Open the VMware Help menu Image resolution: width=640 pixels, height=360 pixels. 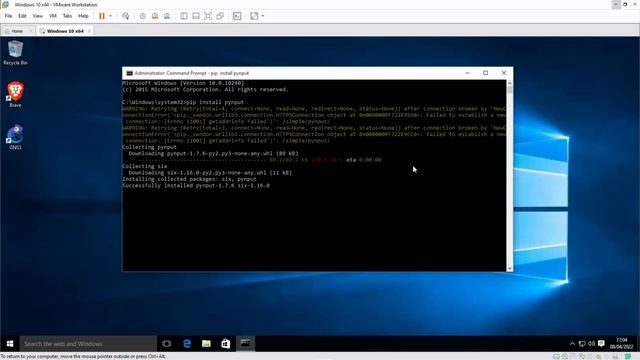point(83,16)
